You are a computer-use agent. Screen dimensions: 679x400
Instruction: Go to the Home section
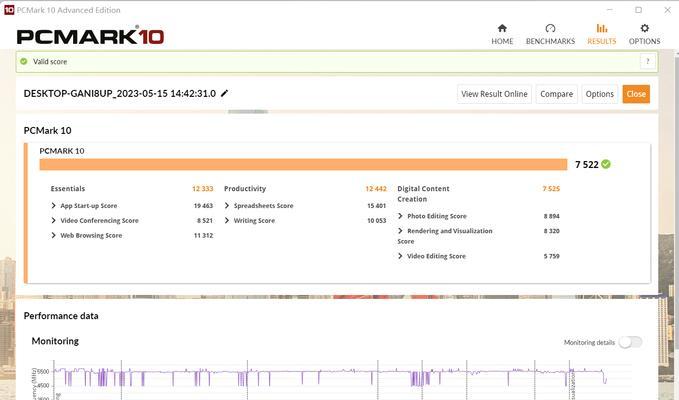(x=502, y=34)
